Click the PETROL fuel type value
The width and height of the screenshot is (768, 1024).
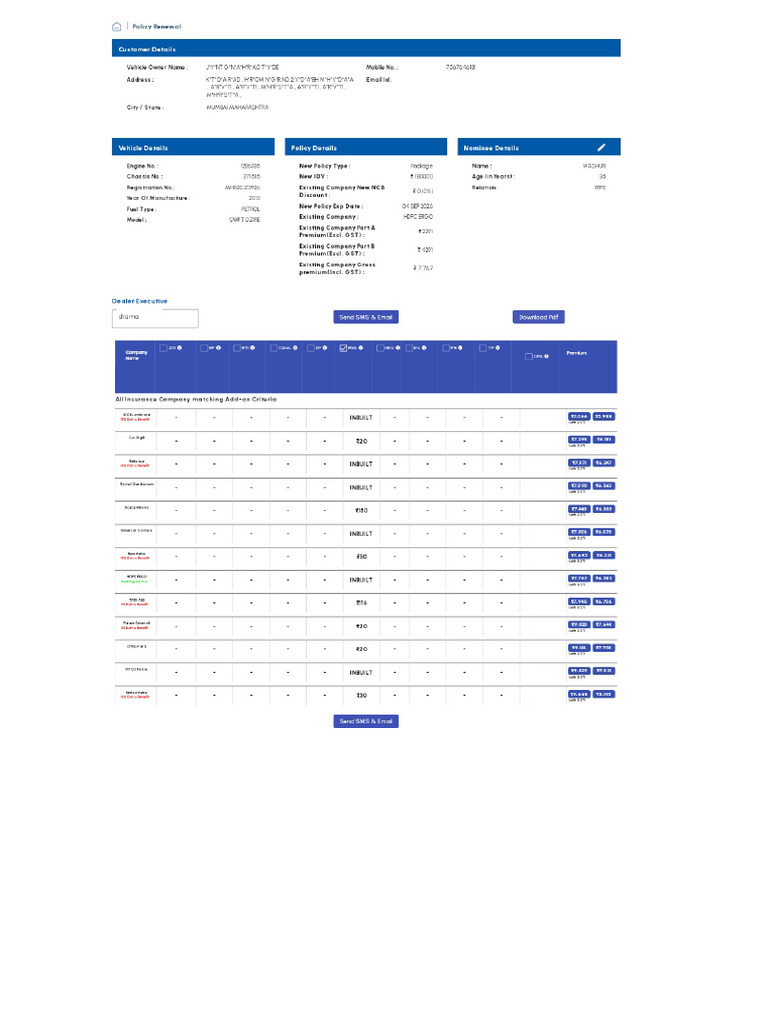[x=250, y=209]
